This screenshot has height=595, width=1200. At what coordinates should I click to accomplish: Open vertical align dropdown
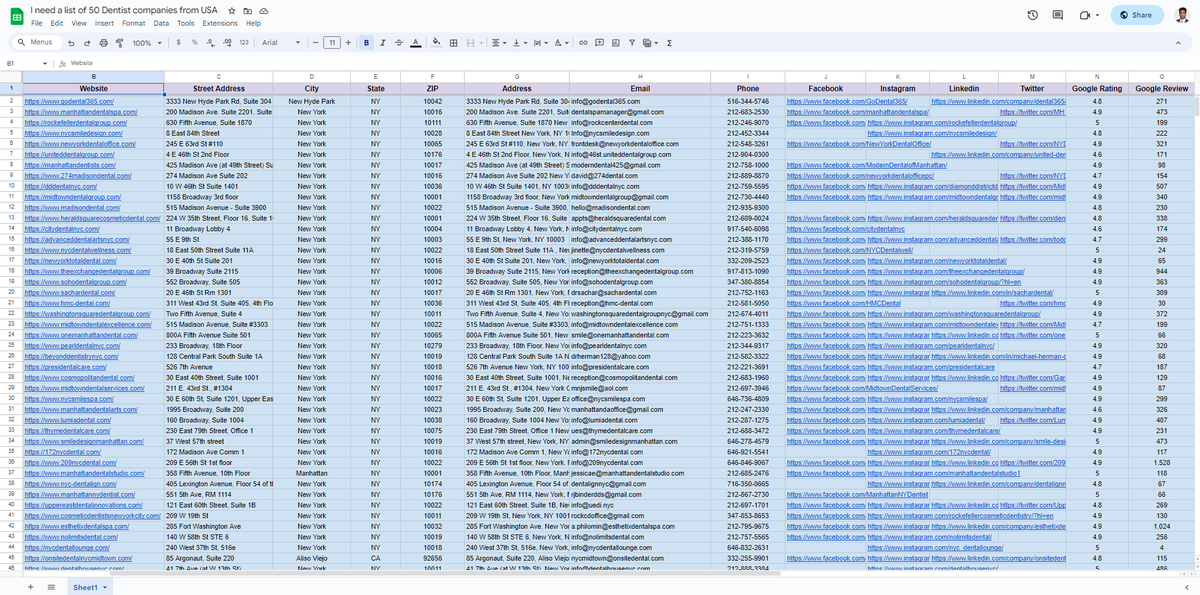pos(519,43)
